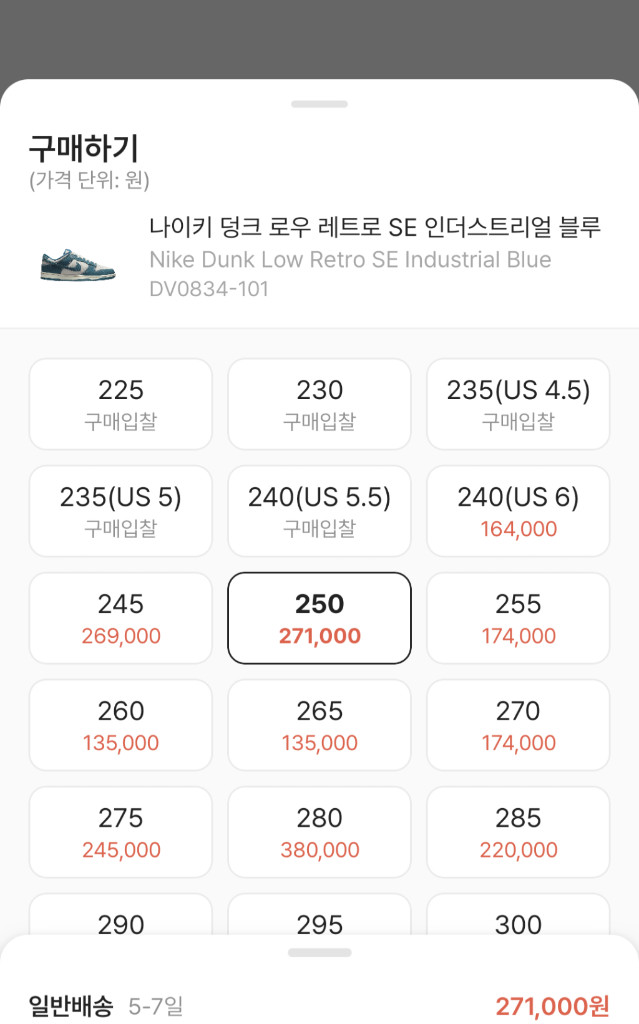Pick size 245 for 269,000 won
The height and width of the screenshot is (1024, 639).
coord(120,618)
